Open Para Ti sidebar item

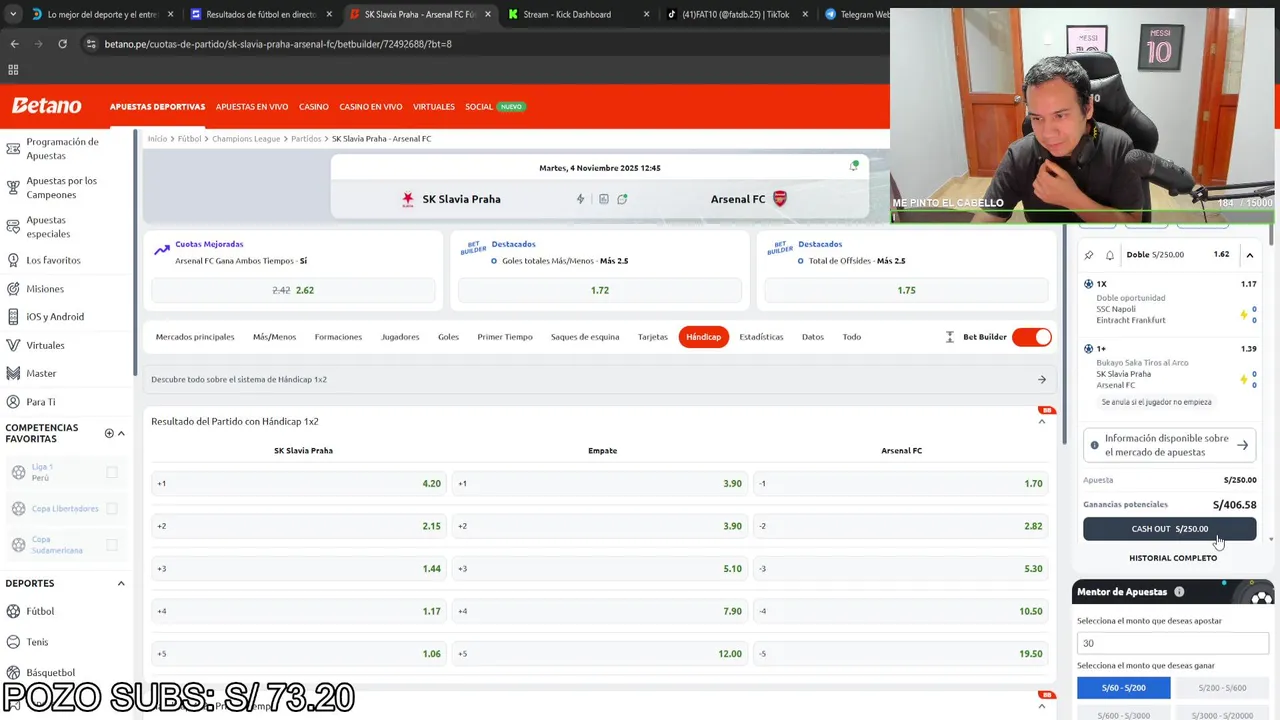pos(41,402)
